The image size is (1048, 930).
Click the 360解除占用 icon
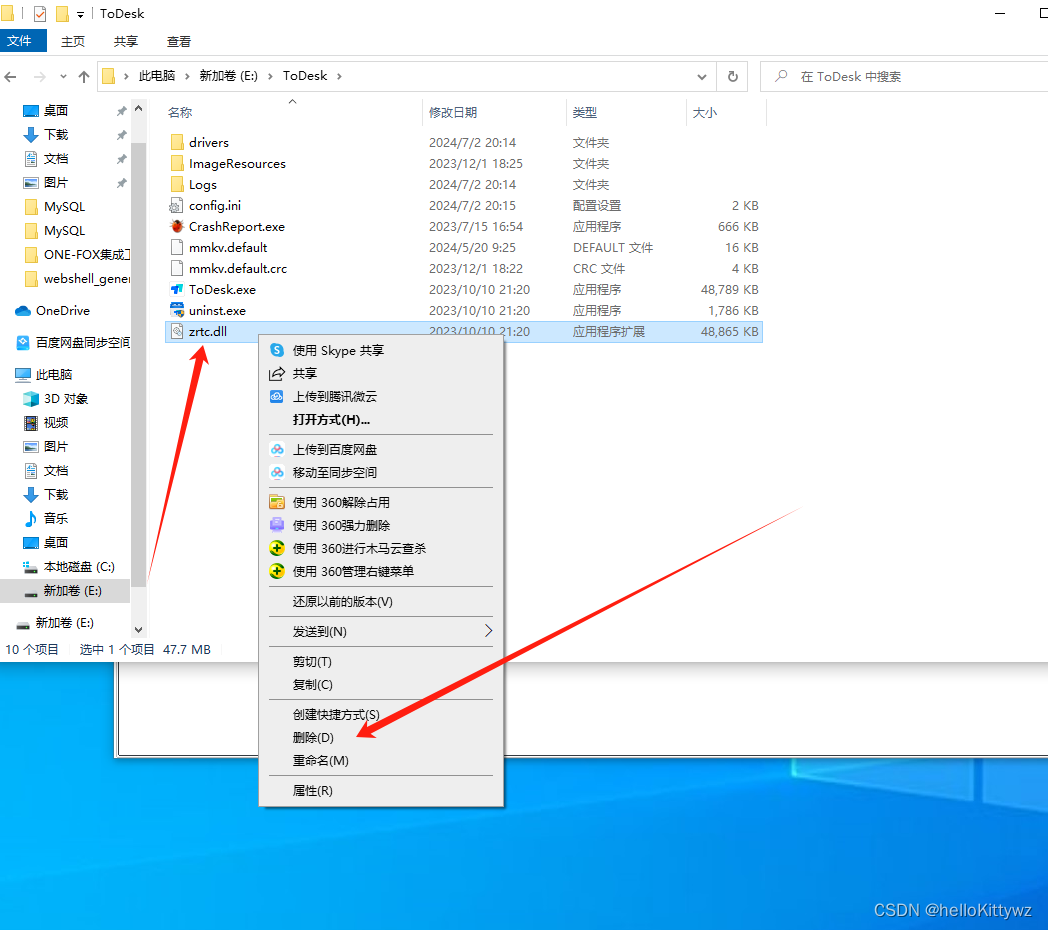pos(277,502)
